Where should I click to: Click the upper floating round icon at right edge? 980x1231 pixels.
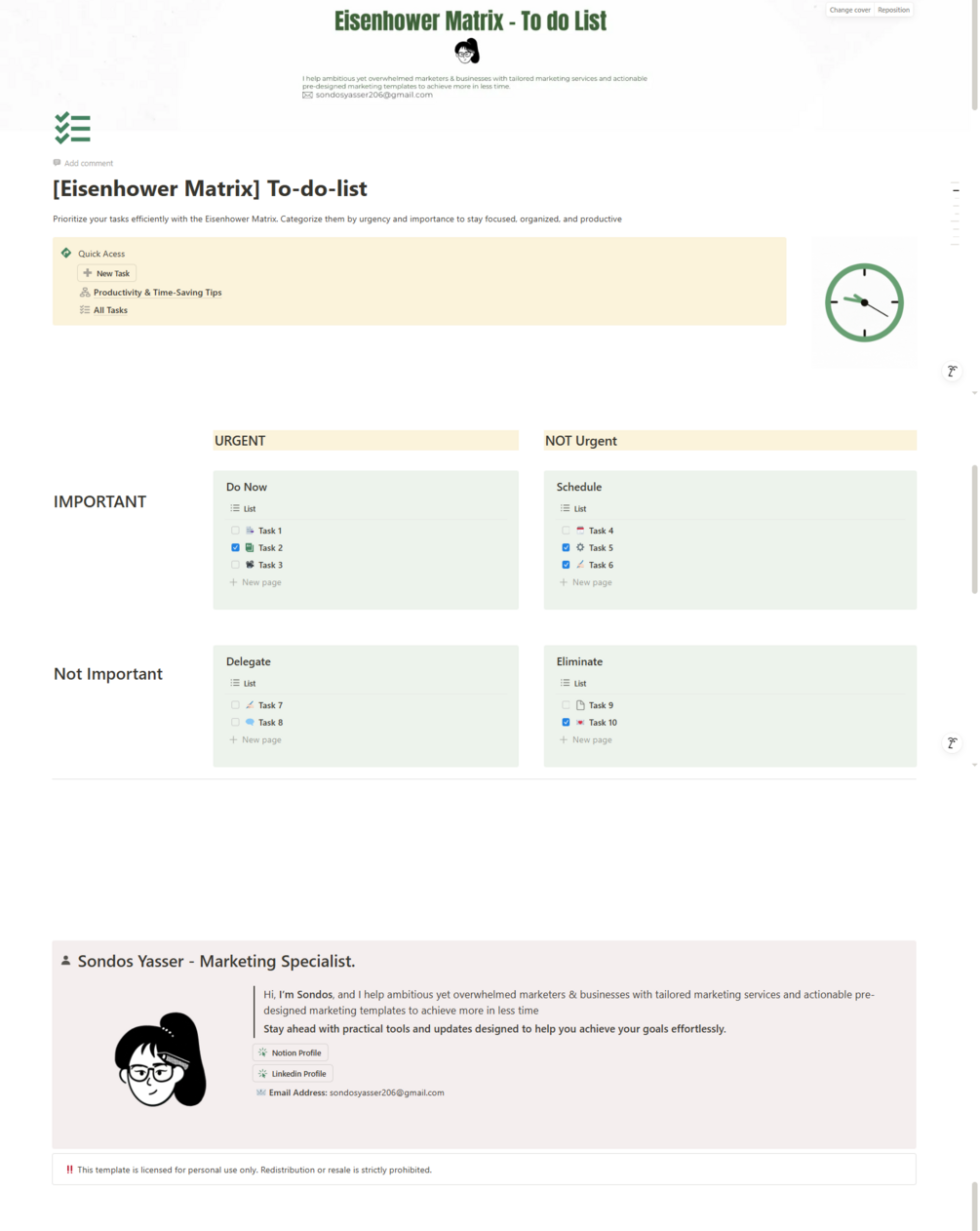pos(953,371)
